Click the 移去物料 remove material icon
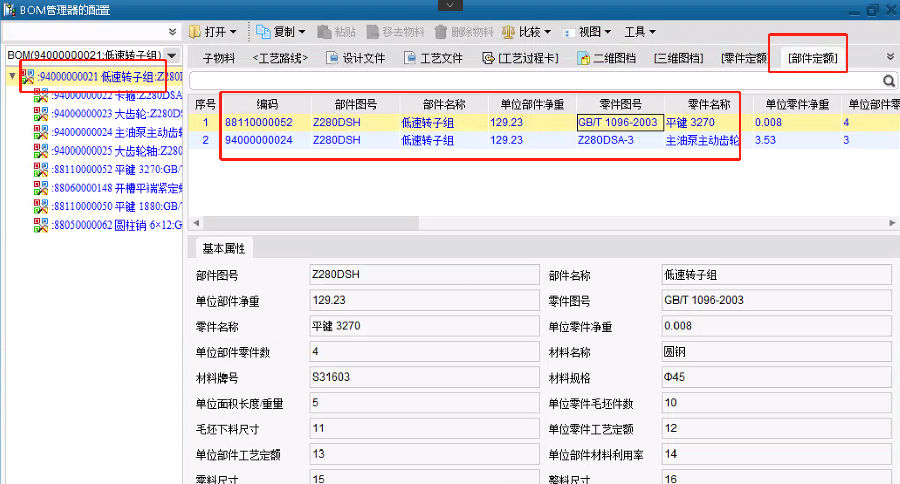 click(x=372, y=32)
